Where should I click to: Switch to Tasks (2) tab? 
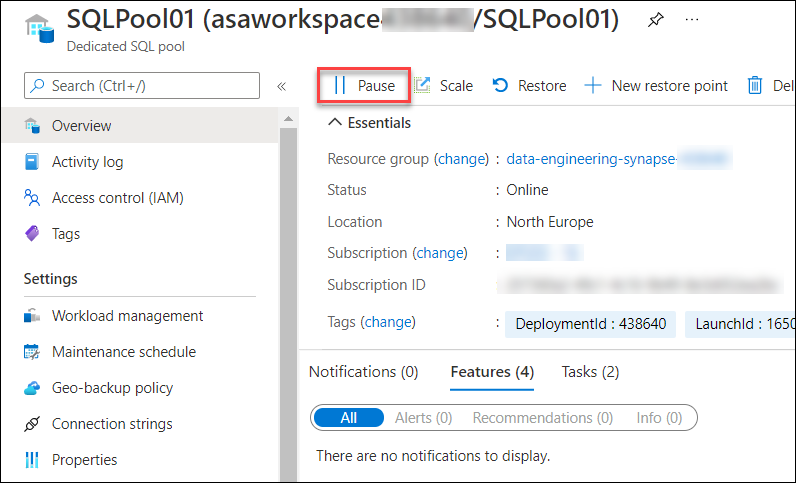coord(590,372)
